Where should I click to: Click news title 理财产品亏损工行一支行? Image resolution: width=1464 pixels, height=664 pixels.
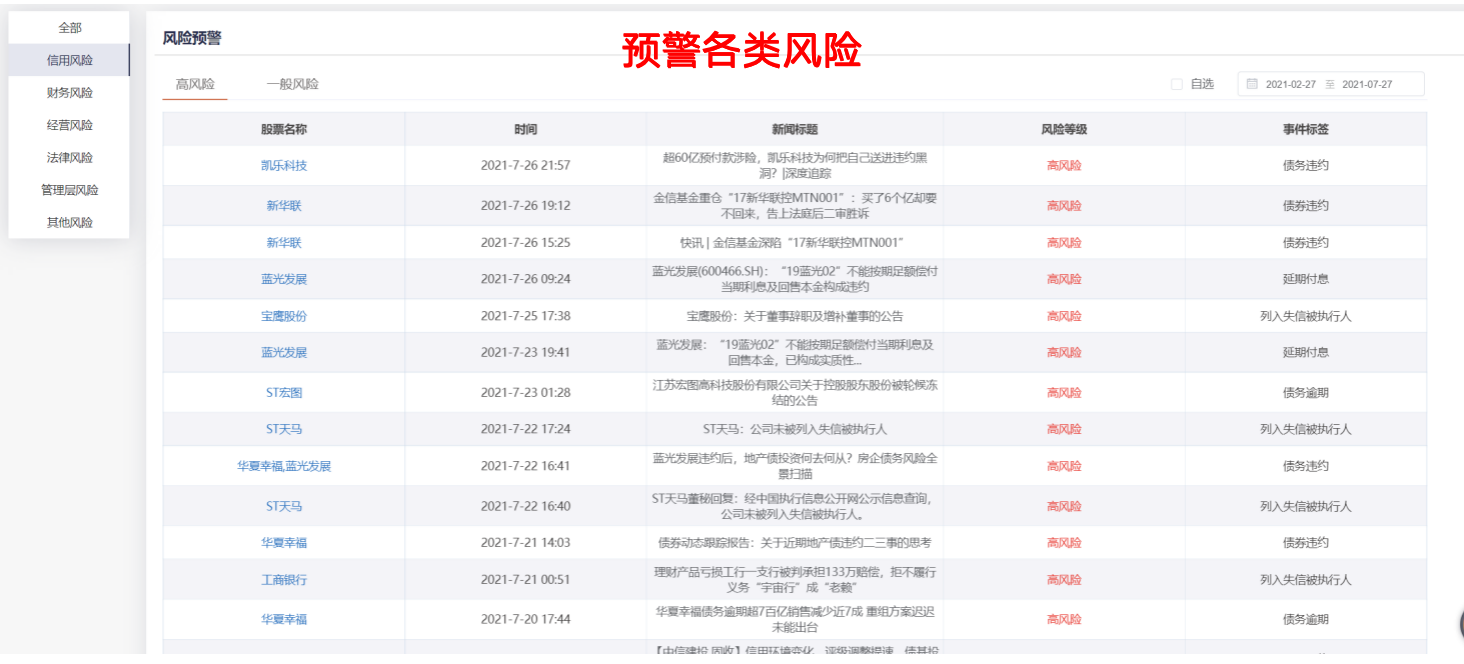(795, 580)
